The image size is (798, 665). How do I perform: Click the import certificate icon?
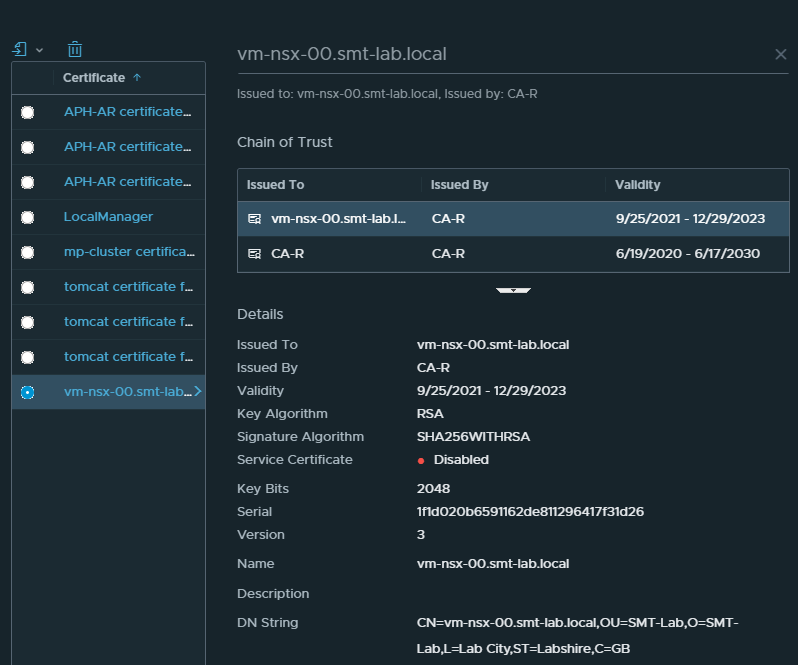coord(20,49)
